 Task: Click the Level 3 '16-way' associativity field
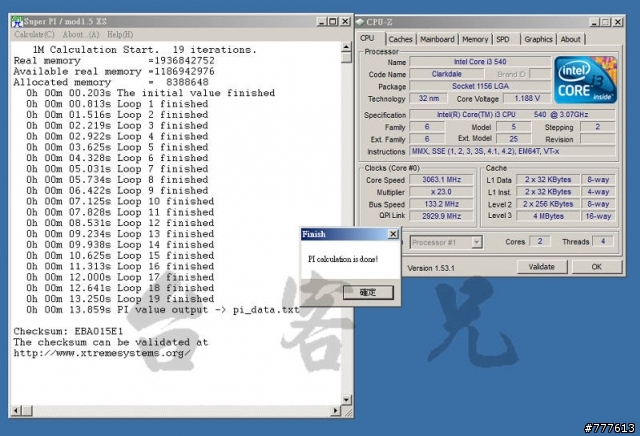[x=598, y=216]
